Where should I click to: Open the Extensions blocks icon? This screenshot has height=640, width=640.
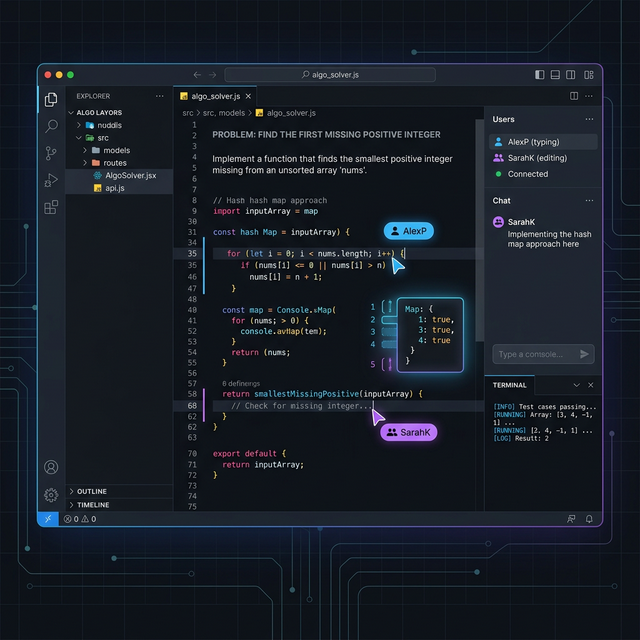click(x=51, y=207)
